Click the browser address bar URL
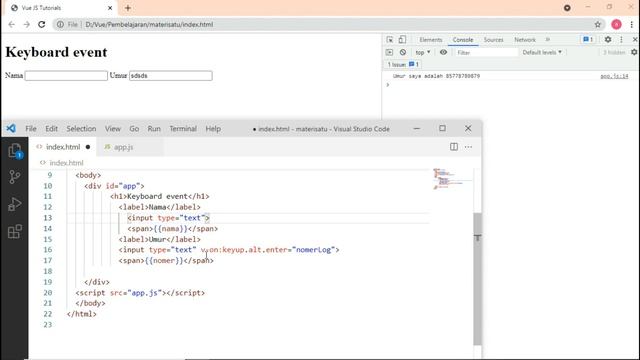The height and width of the screenshot is (360, 640). 149,24
